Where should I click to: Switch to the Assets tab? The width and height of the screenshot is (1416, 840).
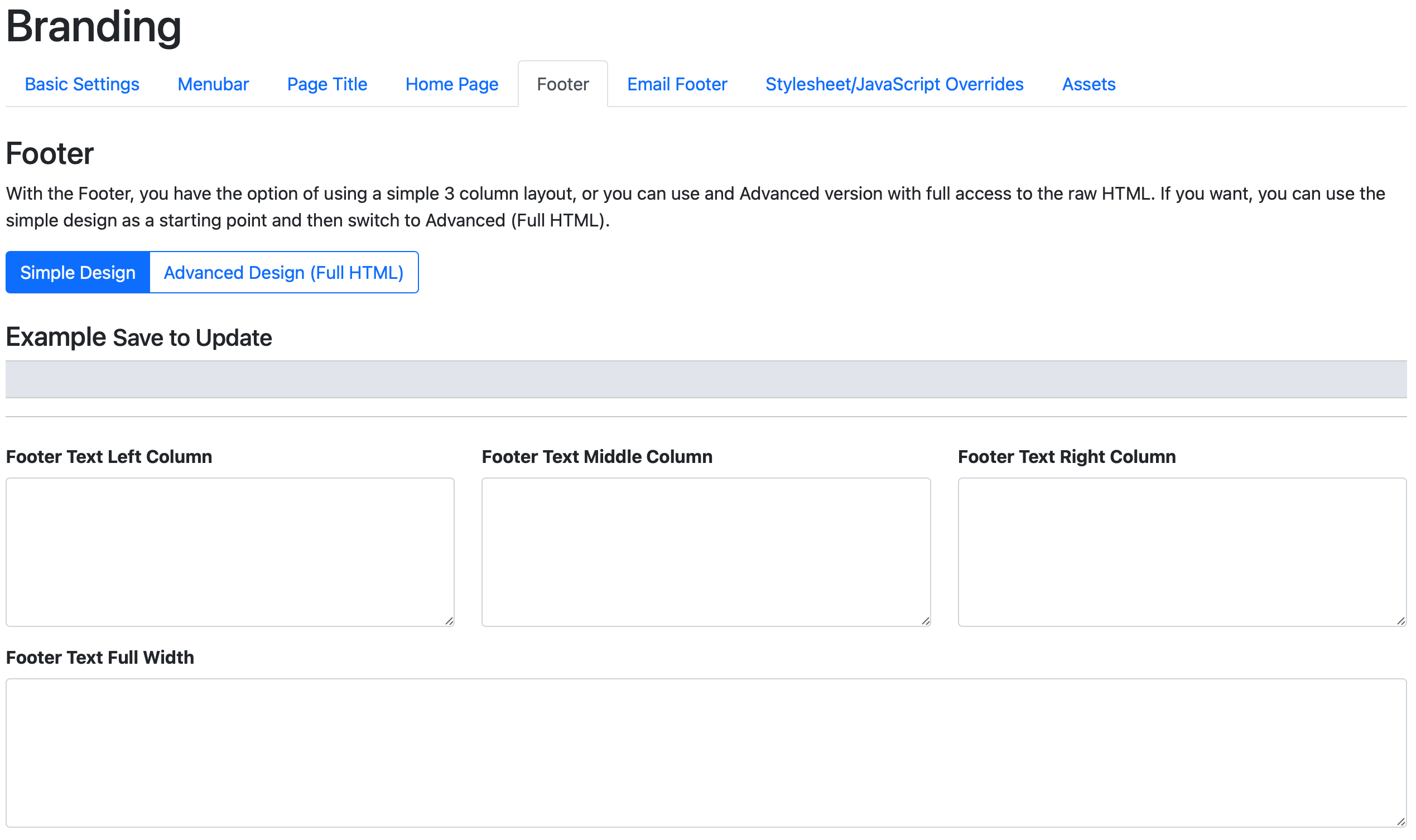(1088, 84)
